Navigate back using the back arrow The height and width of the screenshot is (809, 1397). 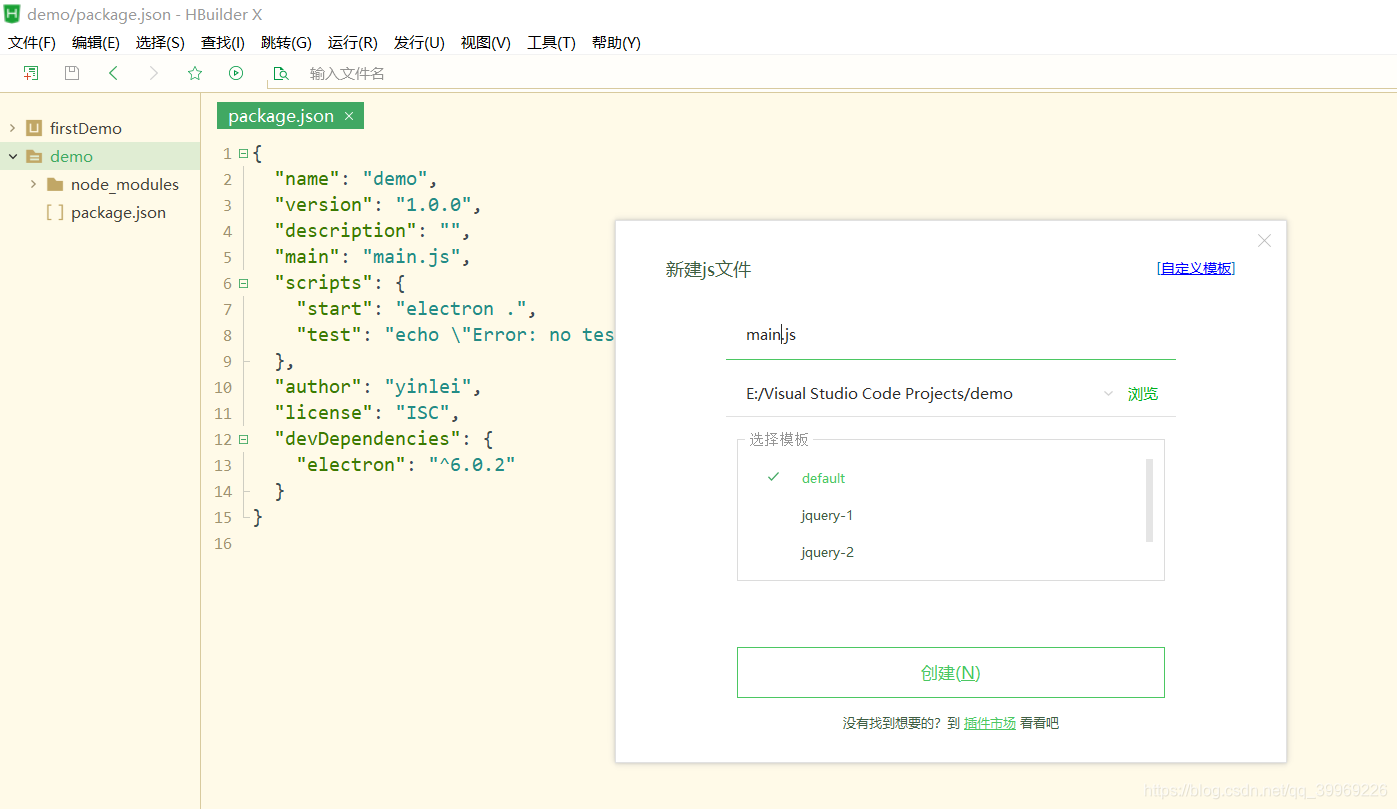tap(113, 72)
